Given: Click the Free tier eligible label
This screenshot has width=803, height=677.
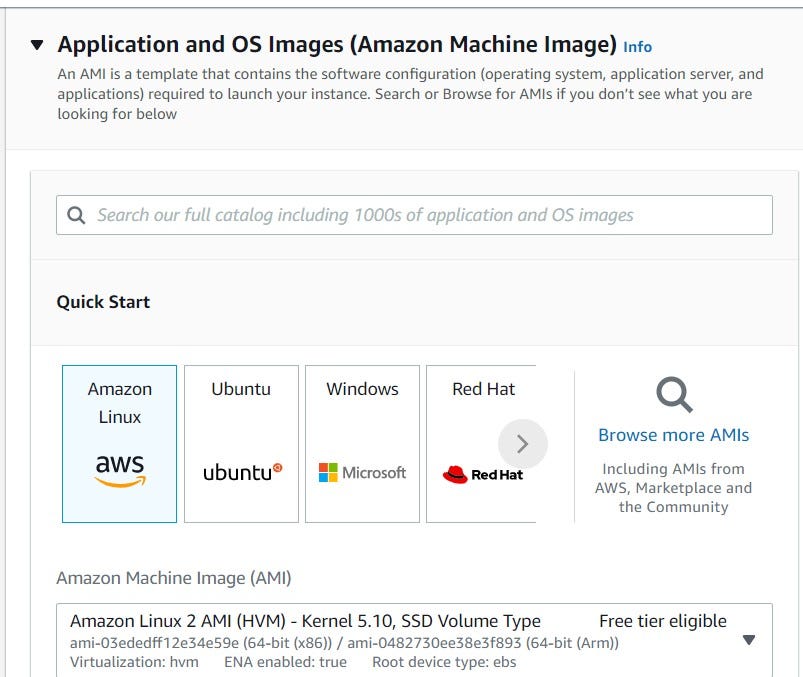Looking at the screenshot, I should pyautogui.click(x=662, y=621).
